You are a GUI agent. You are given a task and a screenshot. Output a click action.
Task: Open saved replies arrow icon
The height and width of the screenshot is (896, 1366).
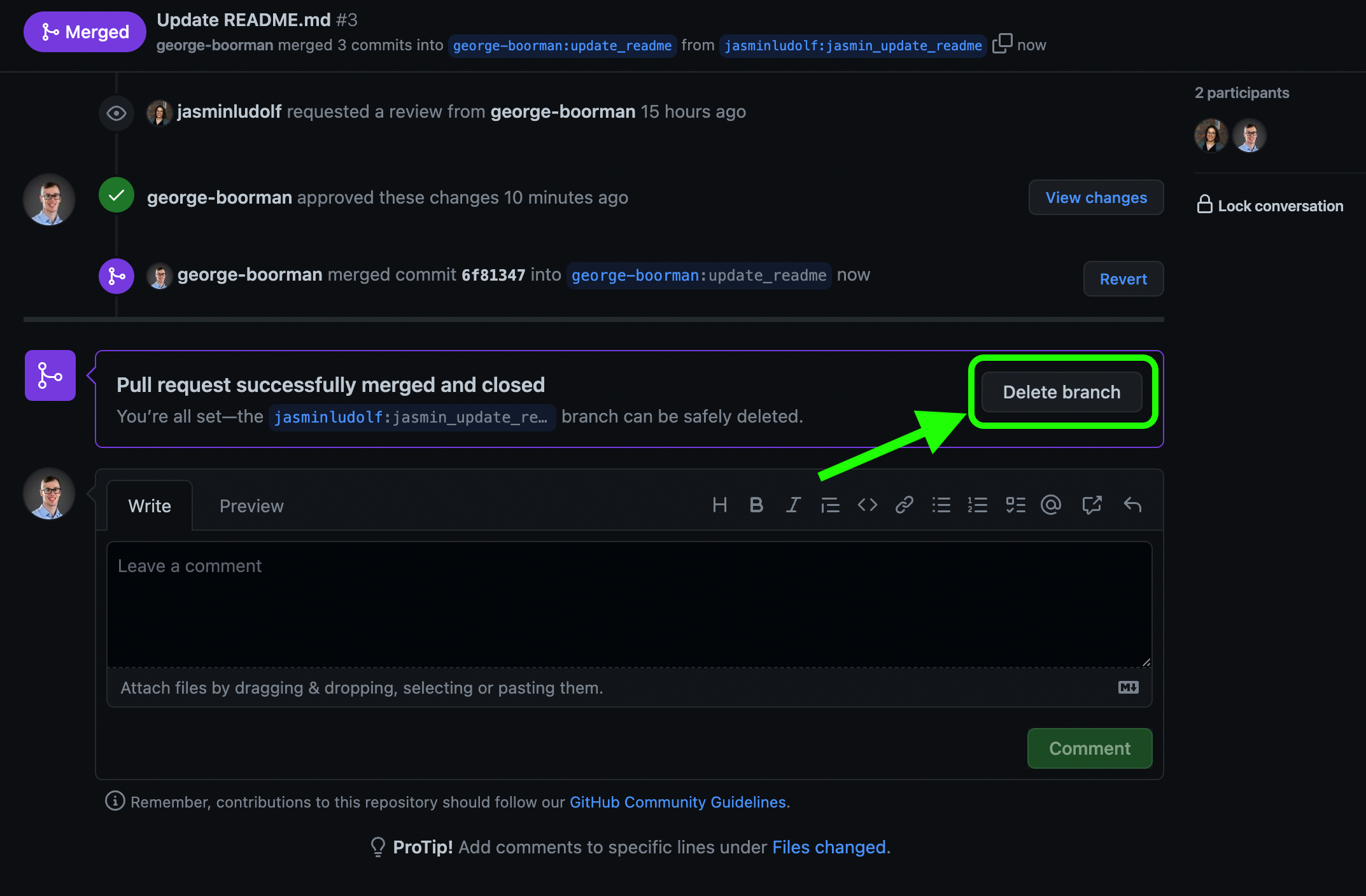click(x=1132, y=505)
